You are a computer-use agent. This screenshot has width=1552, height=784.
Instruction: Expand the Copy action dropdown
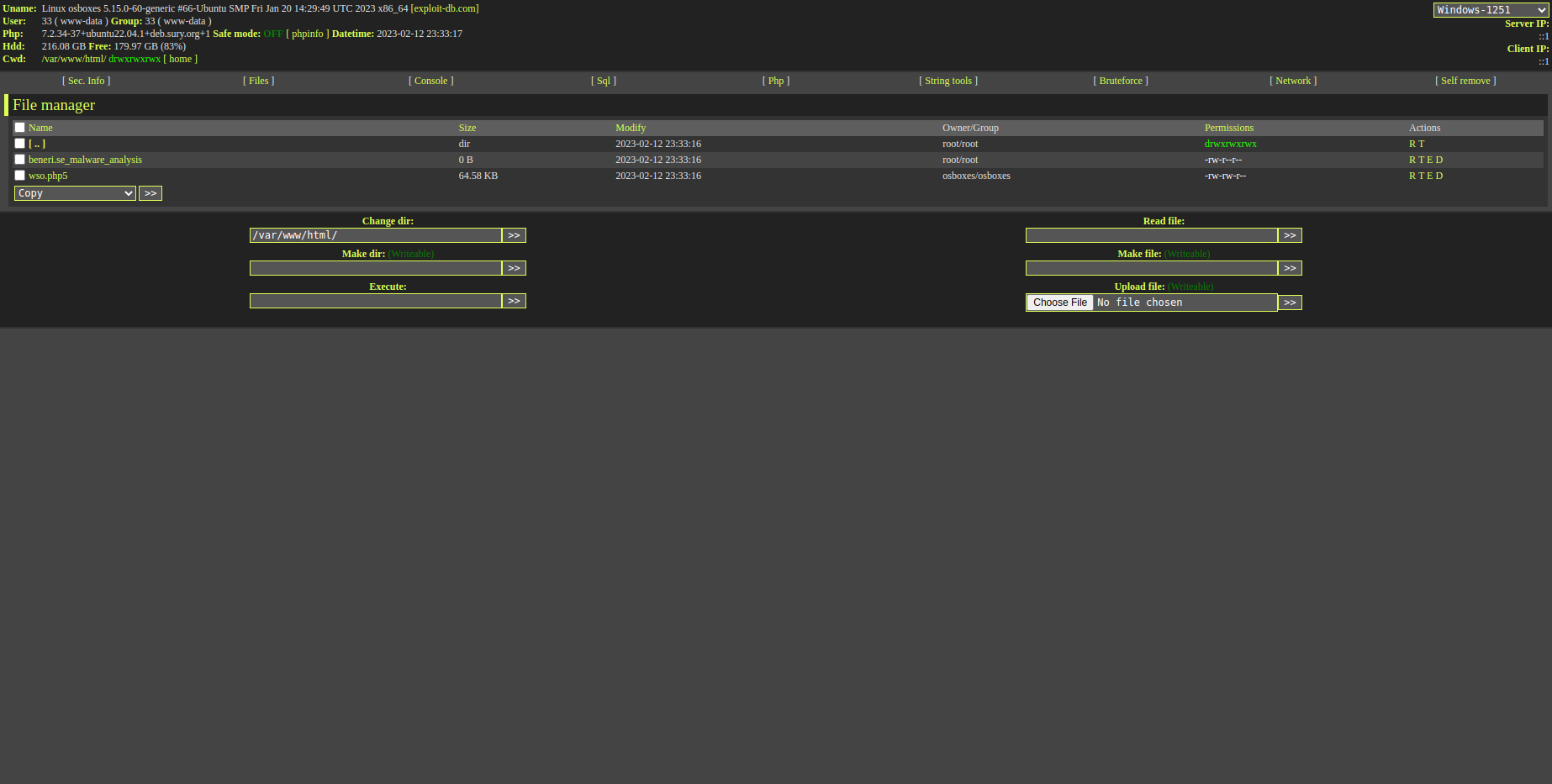tap(75, 193)
